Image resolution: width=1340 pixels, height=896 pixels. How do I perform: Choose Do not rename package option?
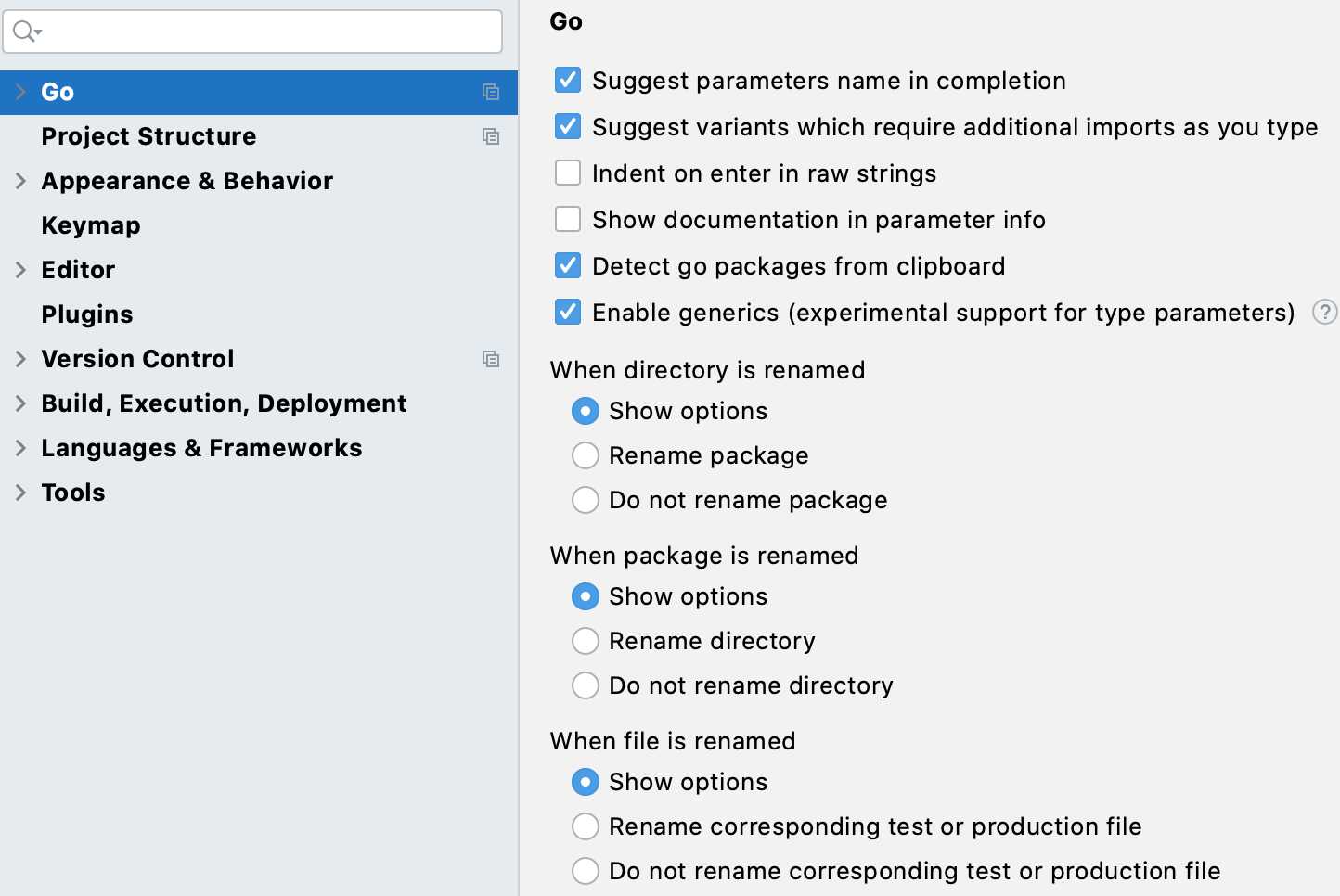586,500
